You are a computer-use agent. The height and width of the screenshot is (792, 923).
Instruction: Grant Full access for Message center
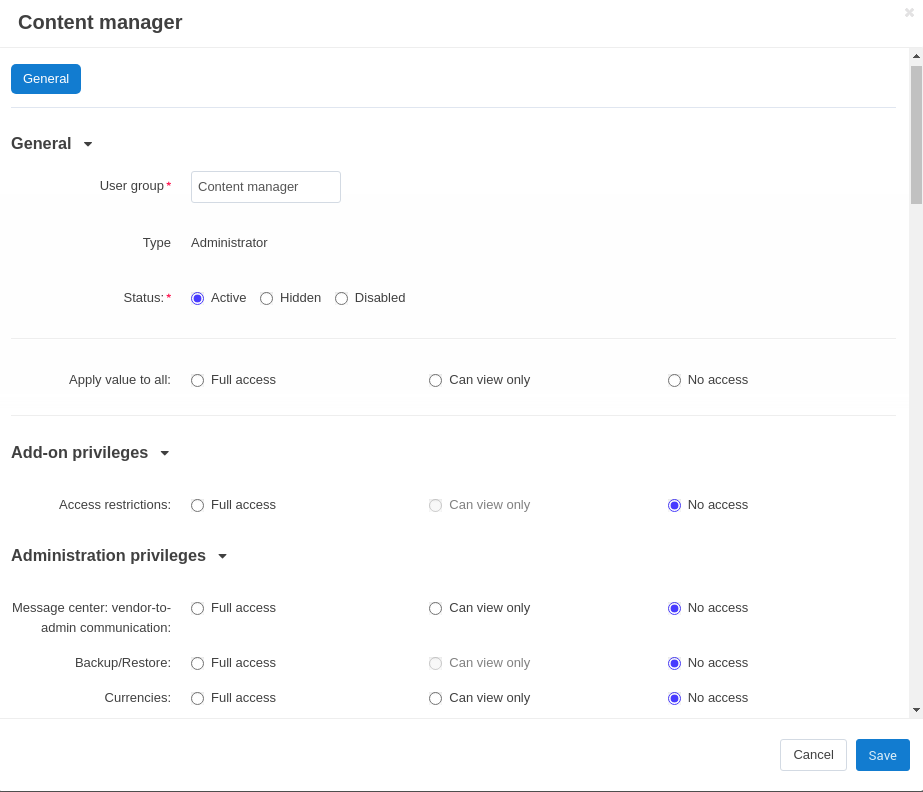pos(198,608)
